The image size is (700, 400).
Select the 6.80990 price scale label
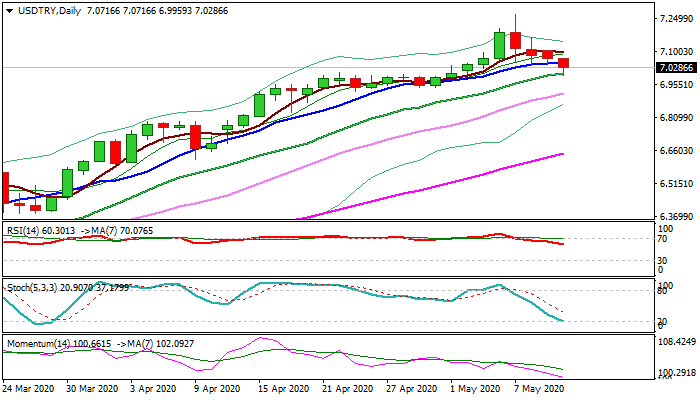coord(677,118)
